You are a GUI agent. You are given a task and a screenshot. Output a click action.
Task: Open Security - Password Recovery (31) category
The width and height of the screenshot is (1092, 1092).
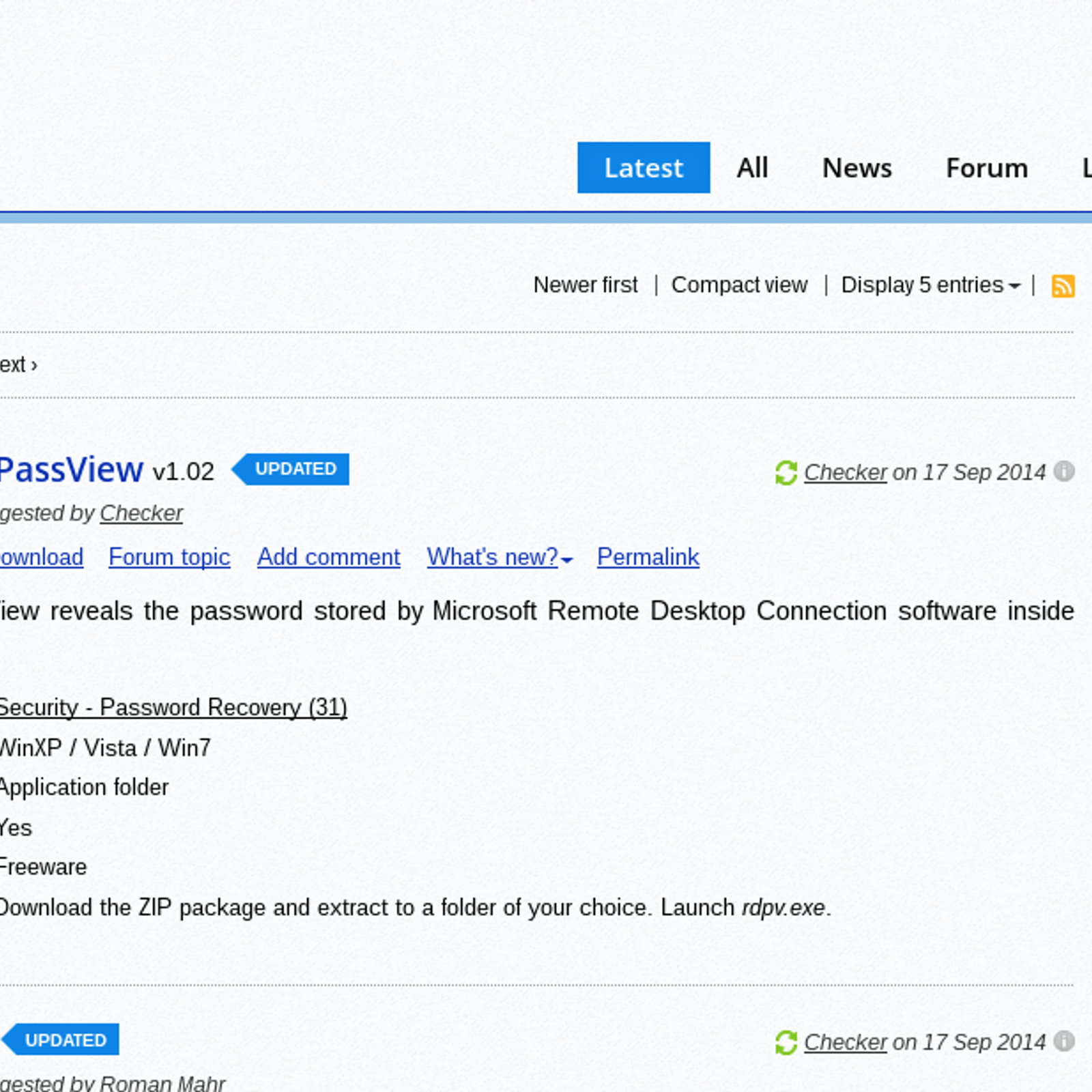[x=173, y=707]
